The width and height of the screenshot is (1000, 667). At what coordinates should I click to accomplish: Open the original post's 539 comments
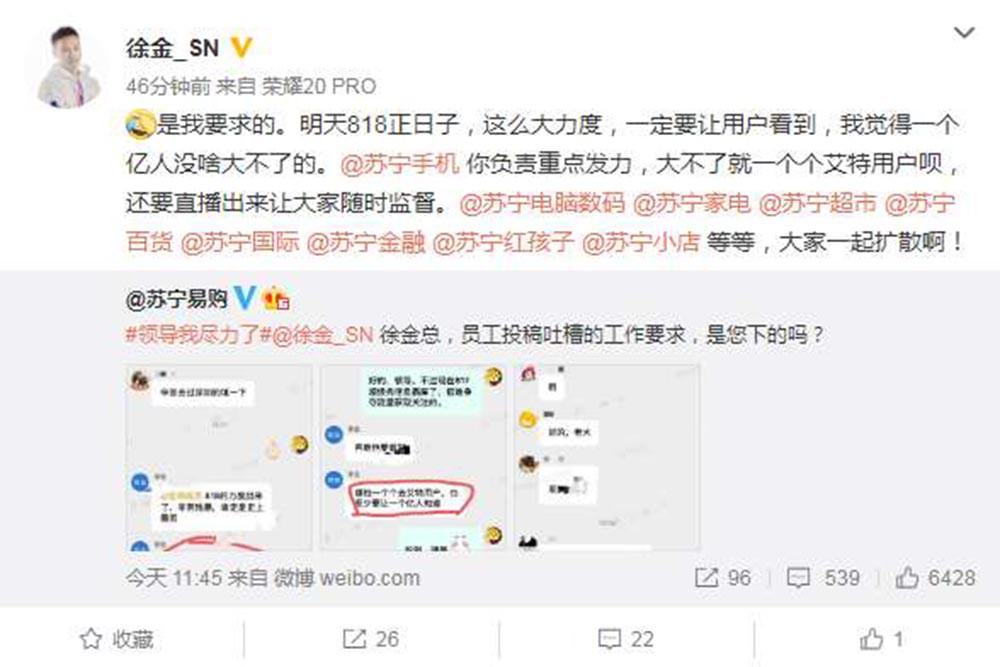coord(823,578)
